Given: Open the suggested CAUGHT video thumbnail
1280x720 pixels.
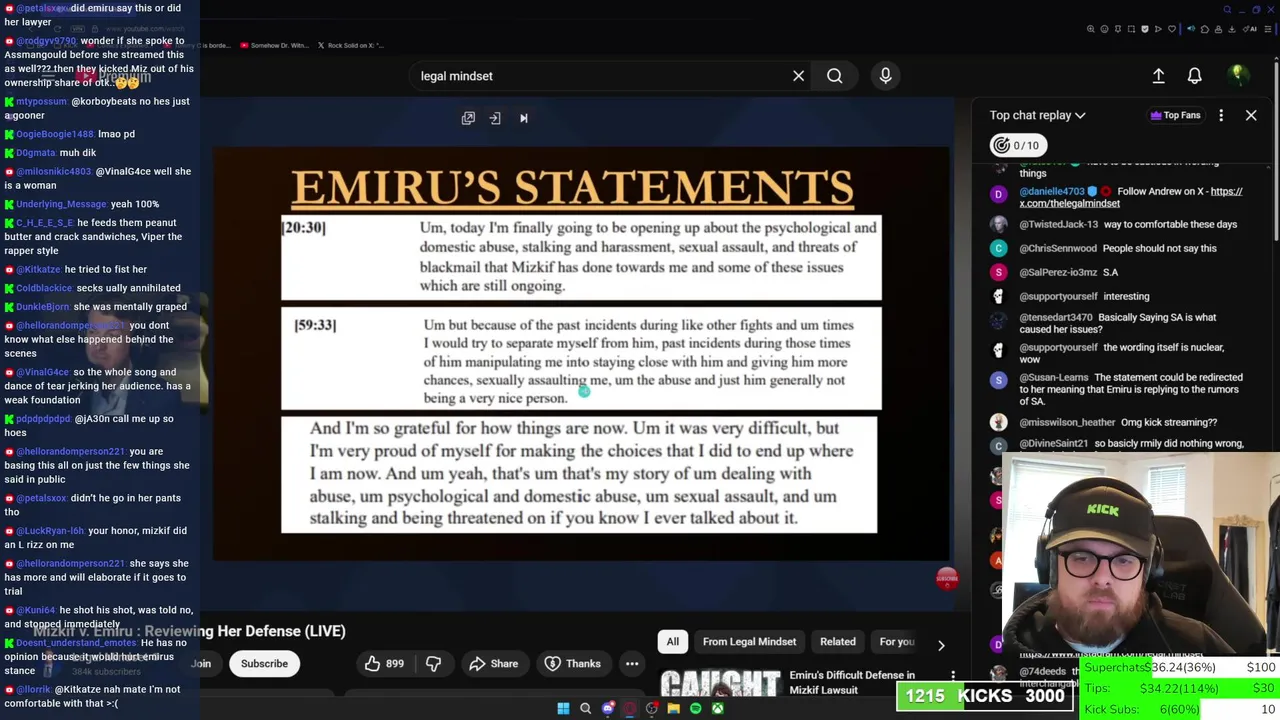Looking at the screenshot, I should 720,682.
